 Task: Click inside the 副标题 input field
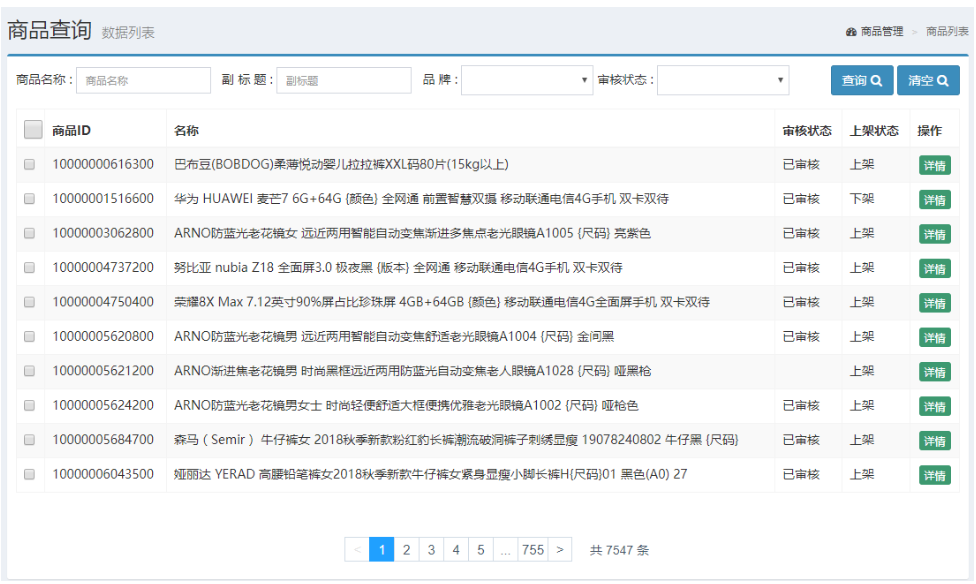(344, 80)
